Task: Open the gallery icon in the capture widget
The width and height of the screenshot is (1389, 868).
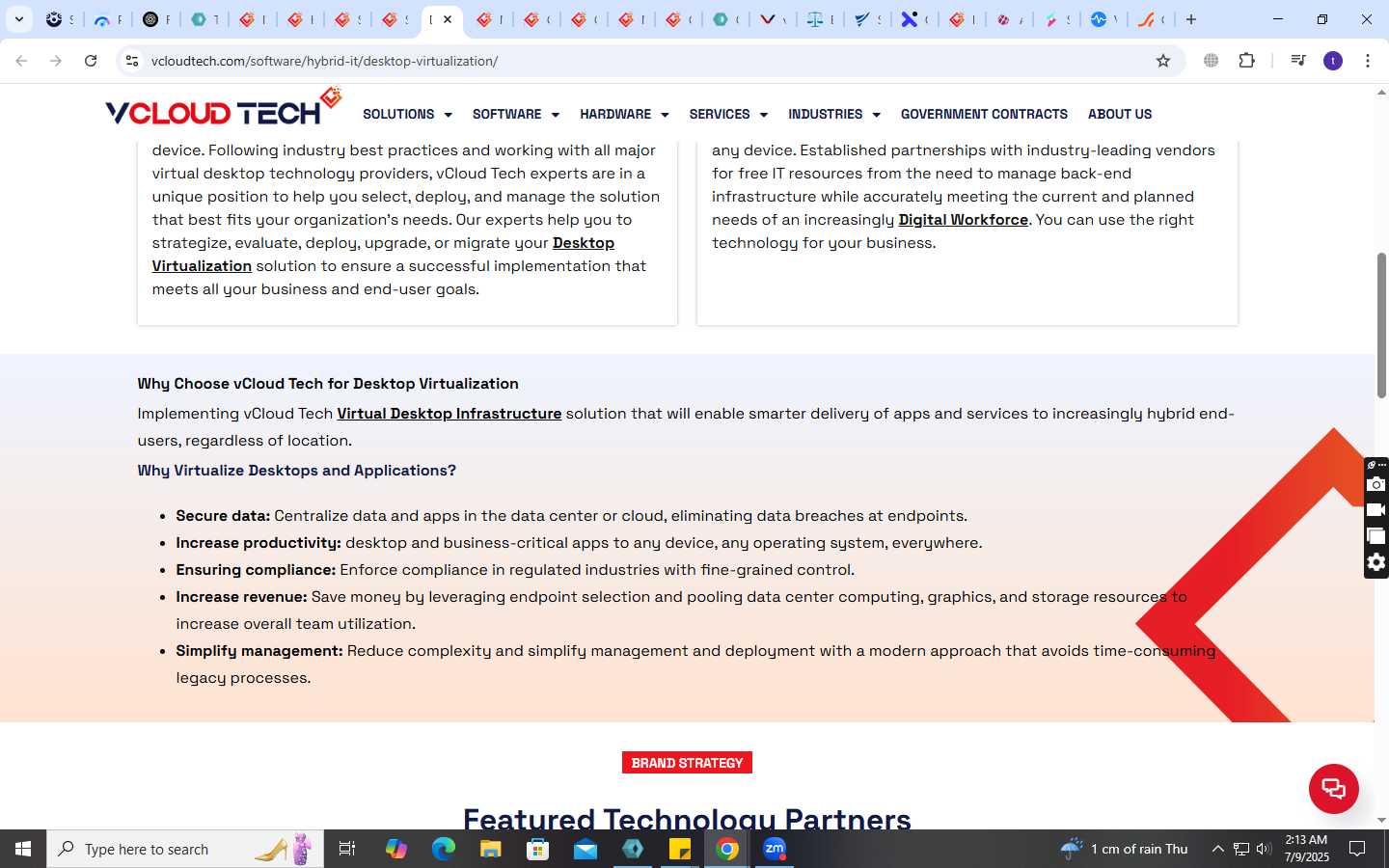Action: coord(1376,536)
